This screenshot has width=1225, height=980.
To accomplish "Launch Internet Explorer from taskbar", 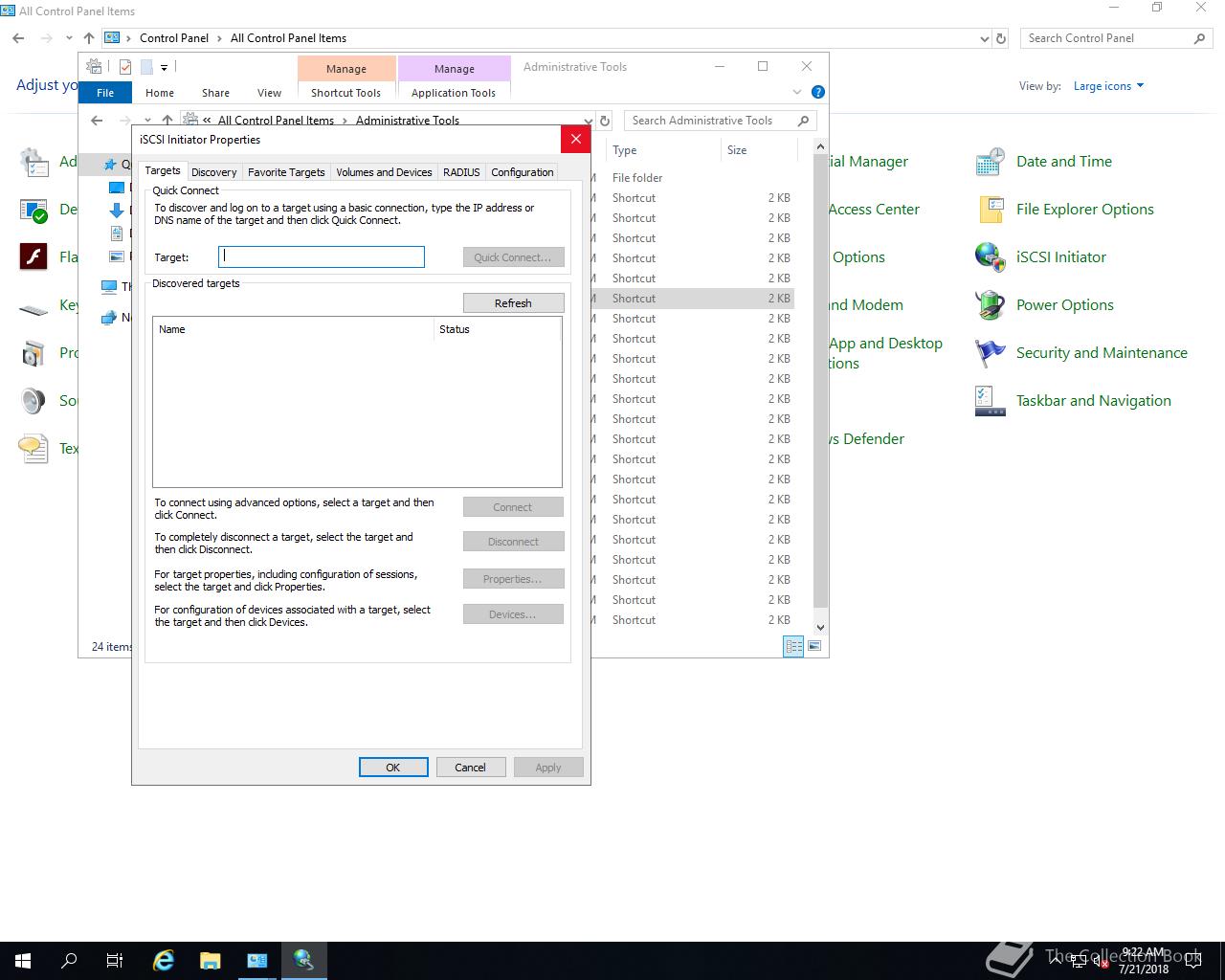I will pyautogui.click(x=164, y=961).
